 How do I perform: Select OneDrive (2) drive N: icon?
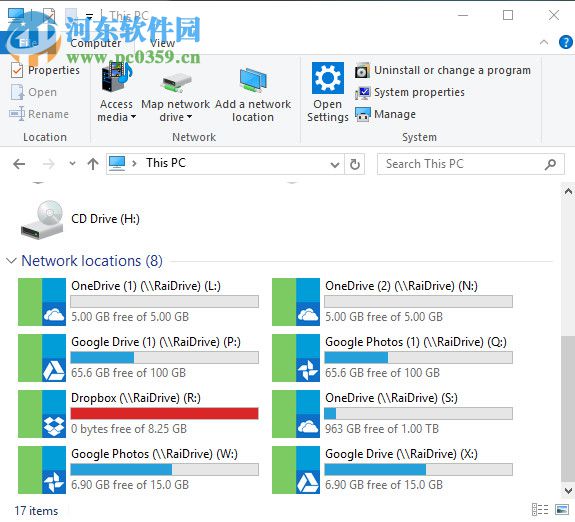pyautogui.click(x=296, y=302)
